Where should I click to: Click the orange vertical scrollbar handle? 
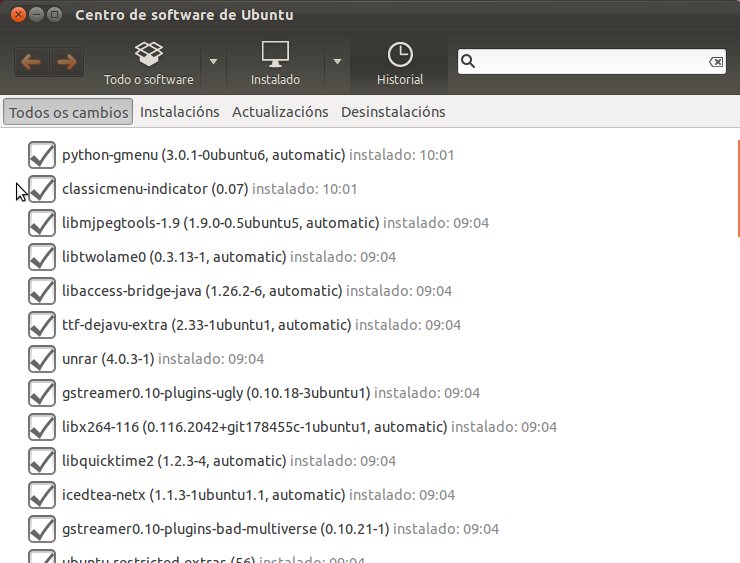738,188
